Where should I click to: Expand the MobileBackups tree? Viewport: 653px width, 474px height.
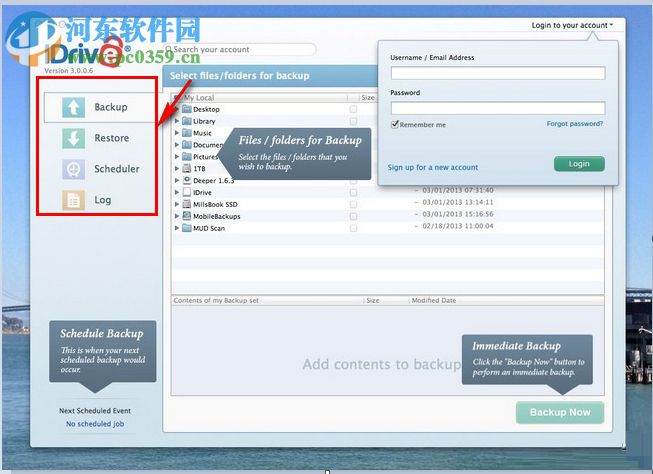tap(177, 216)
